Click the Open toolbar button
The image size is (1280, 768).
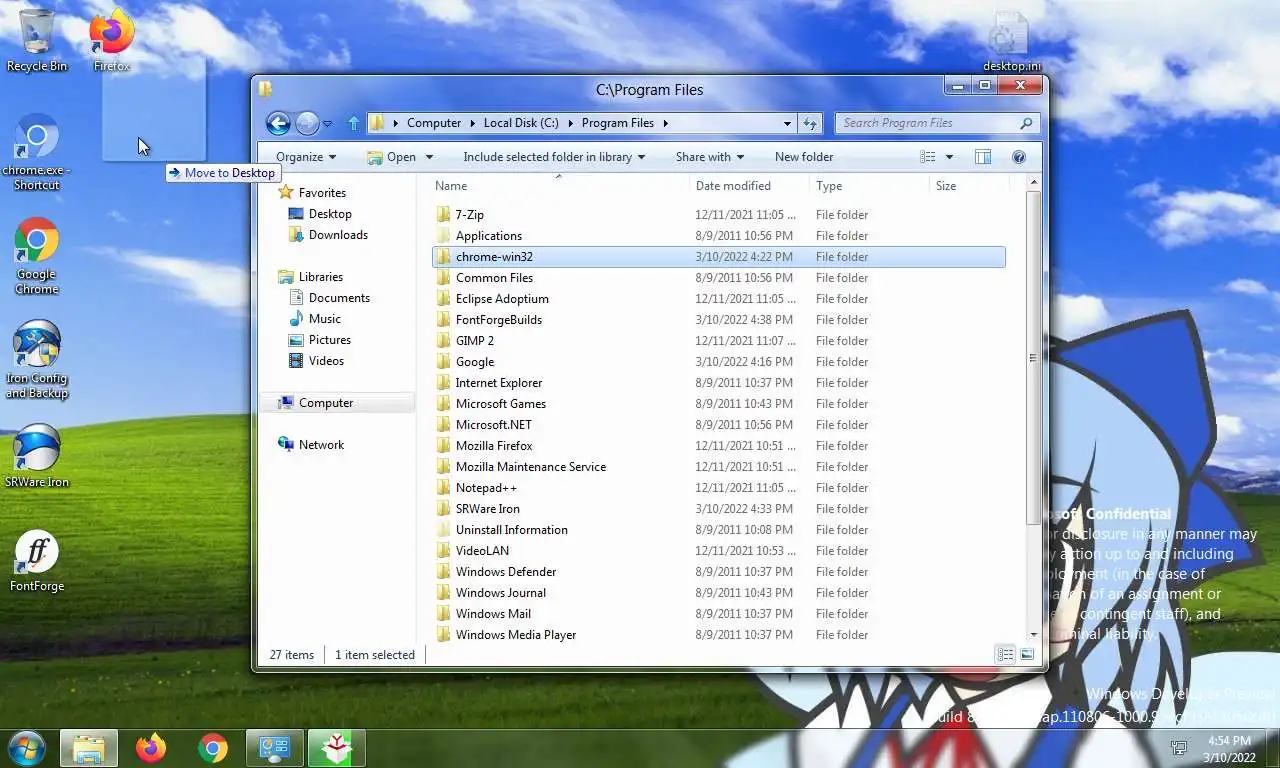[x=391, y=157]
